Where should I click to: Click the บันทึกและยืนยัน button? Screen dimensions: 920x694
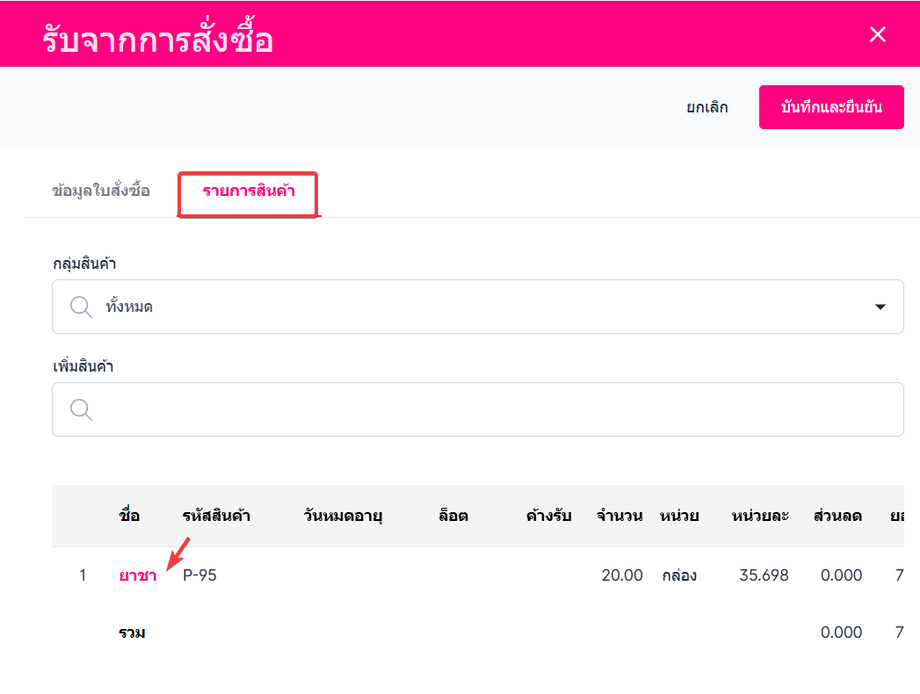click(x=831, y=107)
